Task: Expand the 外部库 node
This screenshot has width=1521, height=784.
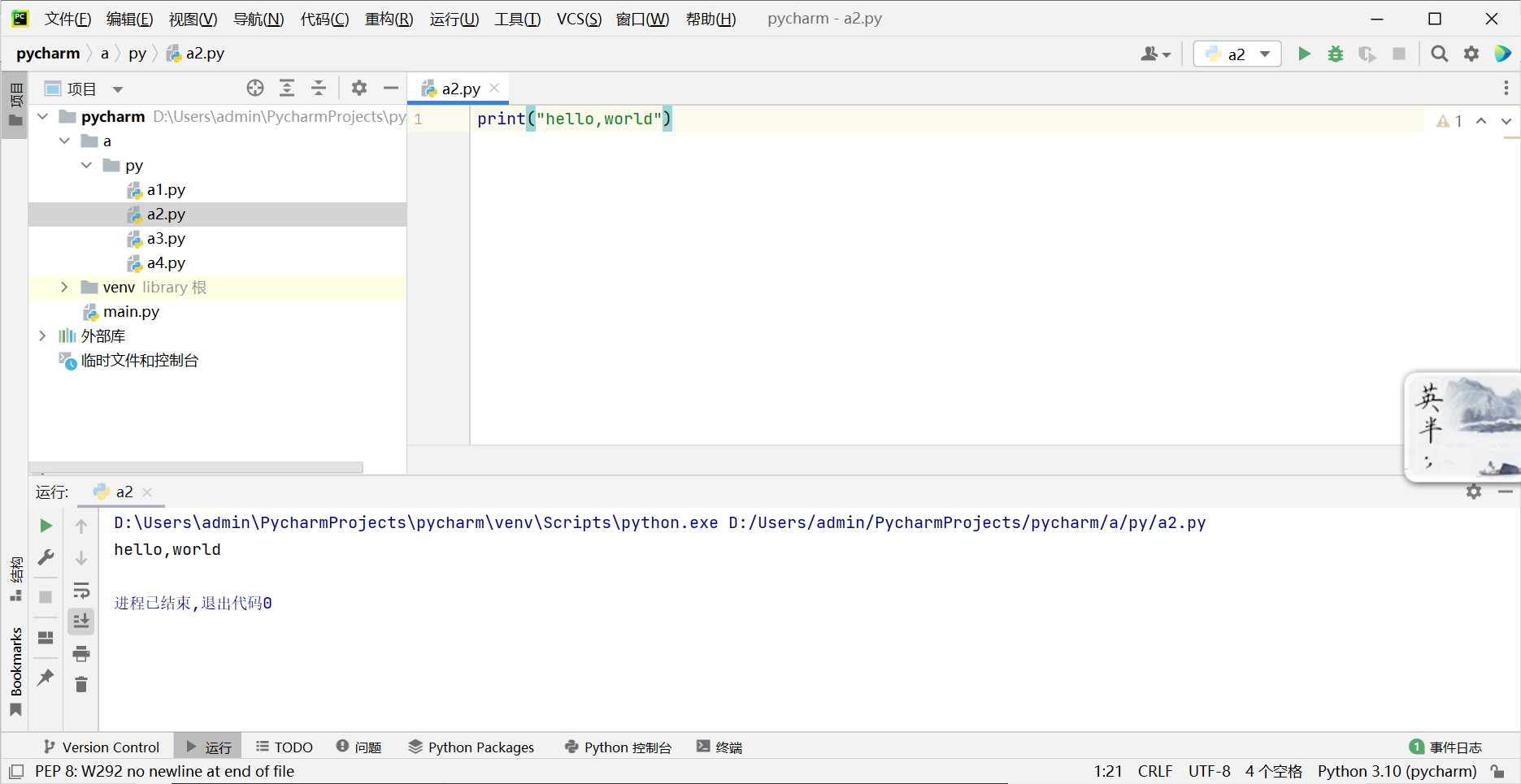Action: click(x=43, y=336)
